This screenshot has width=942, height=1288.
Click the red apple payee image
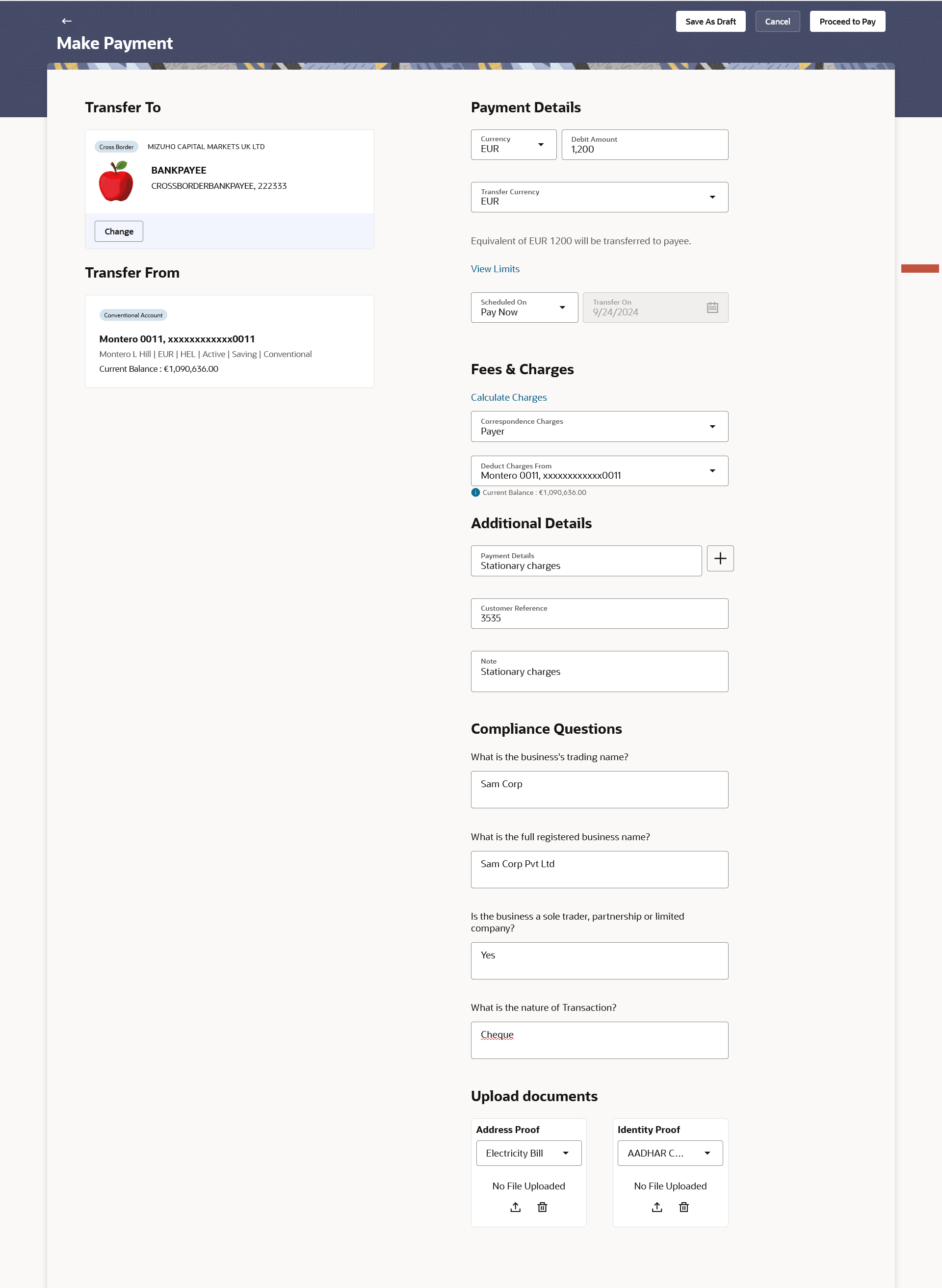pos(116,181)
